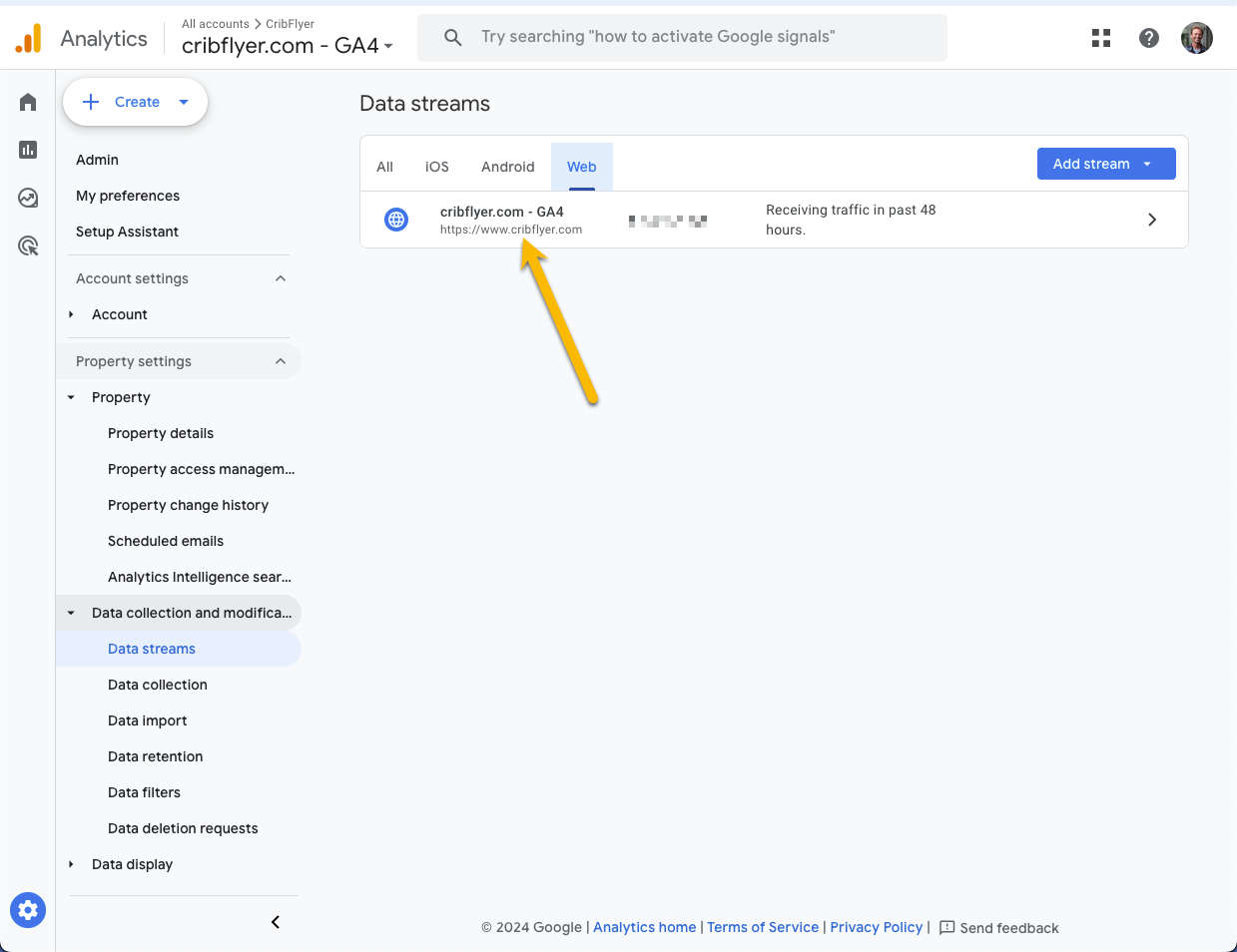Open Scheduled emails
1237x952 pixels.
pyautogui.click(x=166, y=541)
